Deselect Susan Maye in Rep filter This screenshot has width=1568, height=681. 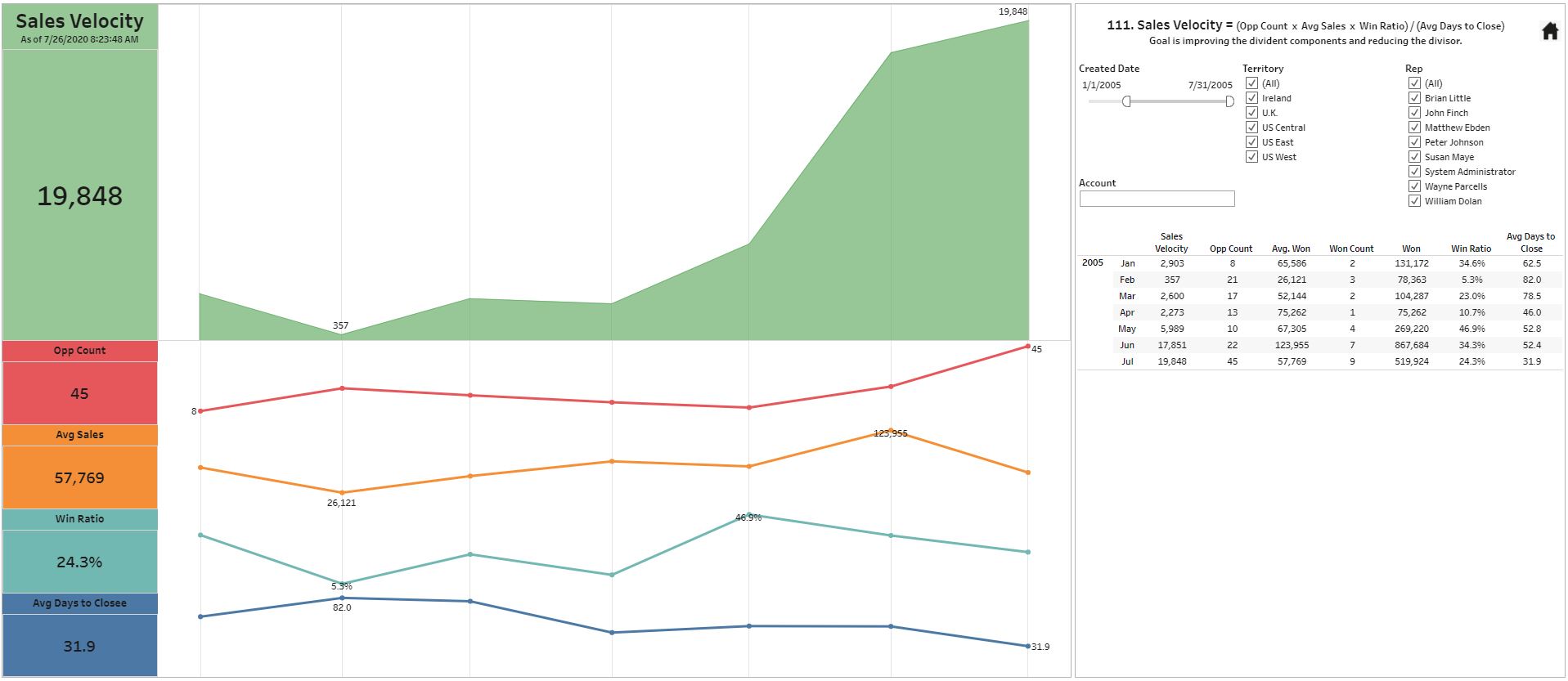(1414, 157)
